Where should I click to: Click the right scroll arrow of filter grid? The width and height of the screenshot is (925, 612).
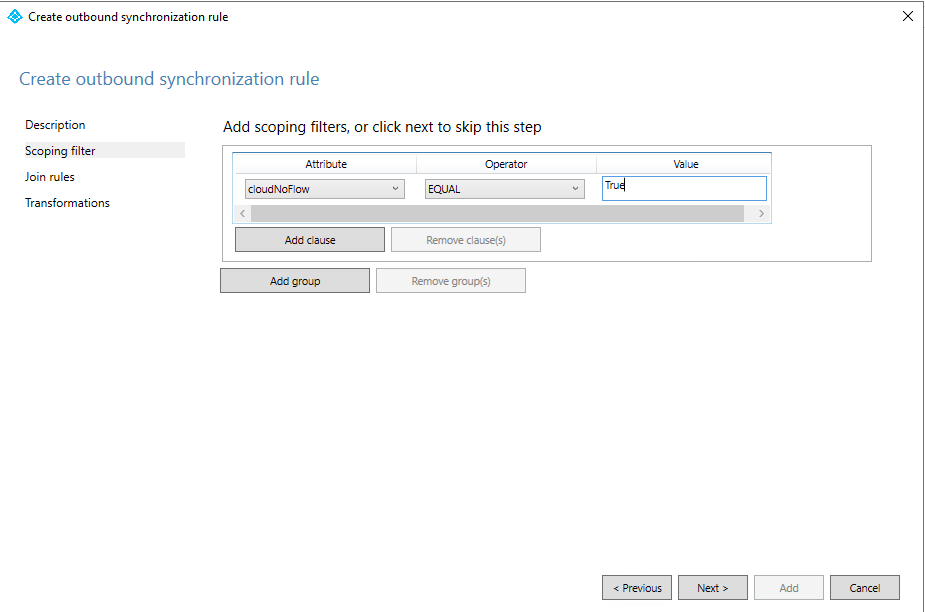pyautogui.click(x=761, y=214)
